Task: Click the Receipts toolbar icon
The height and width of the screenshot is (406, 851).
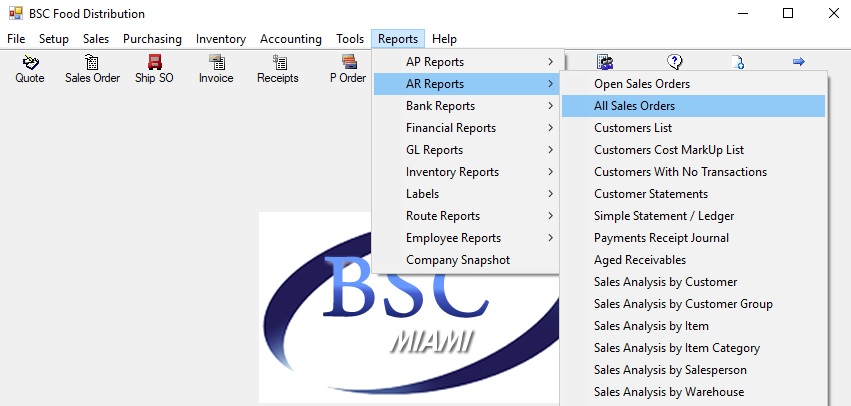Action: click(x=279, y=62)
